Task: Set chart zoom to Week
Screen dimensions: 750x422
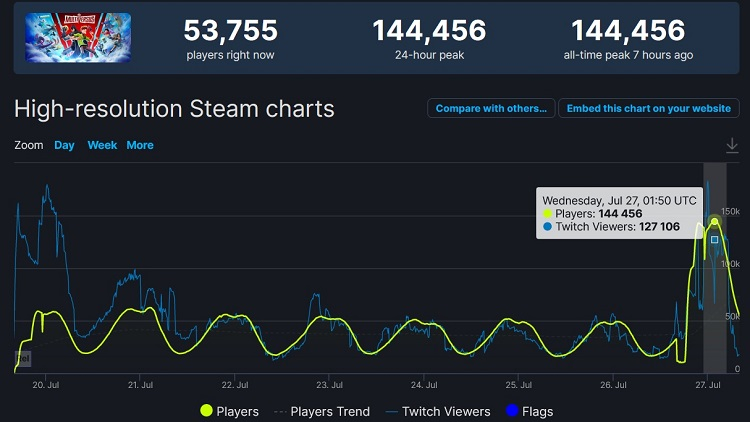Action: [102, 145]
